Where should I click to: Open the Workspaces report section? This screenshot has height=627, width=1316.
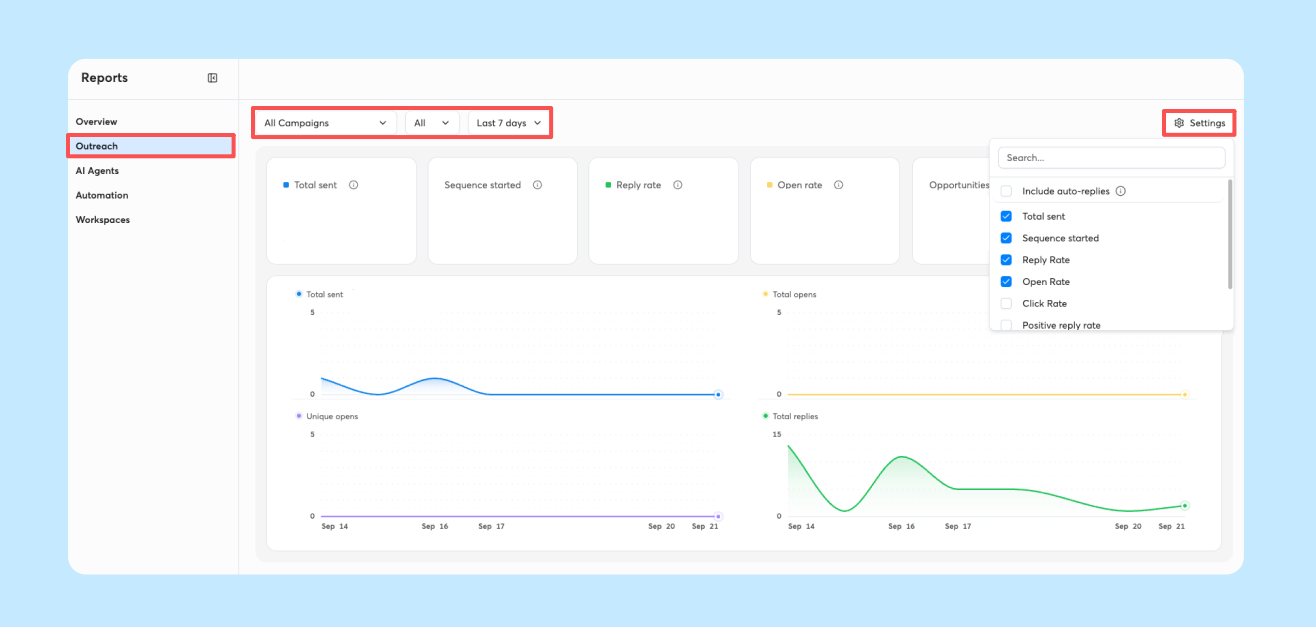(x=103, y=220)
